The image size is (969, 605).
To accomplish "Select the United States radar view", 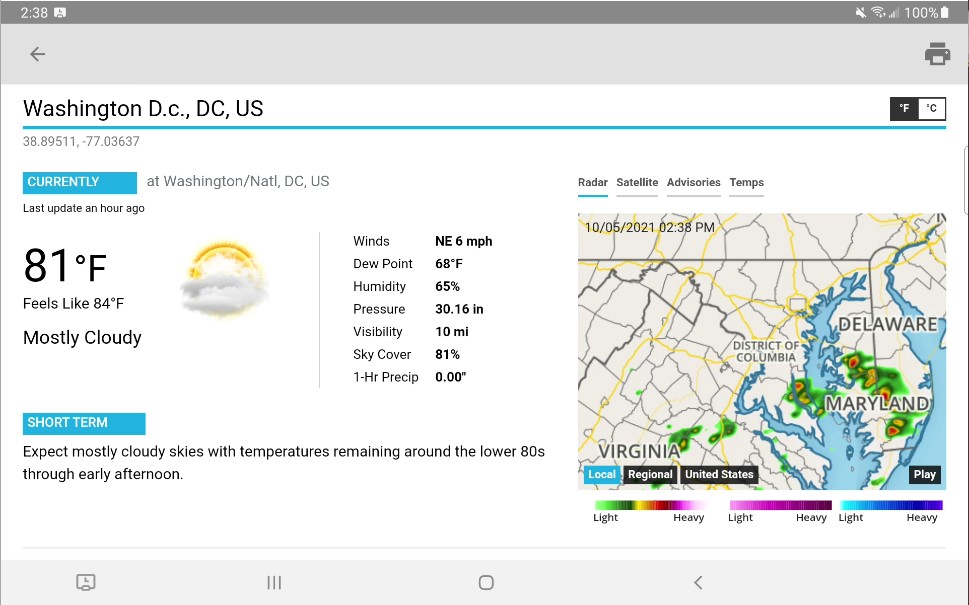I will coord(719,475).
